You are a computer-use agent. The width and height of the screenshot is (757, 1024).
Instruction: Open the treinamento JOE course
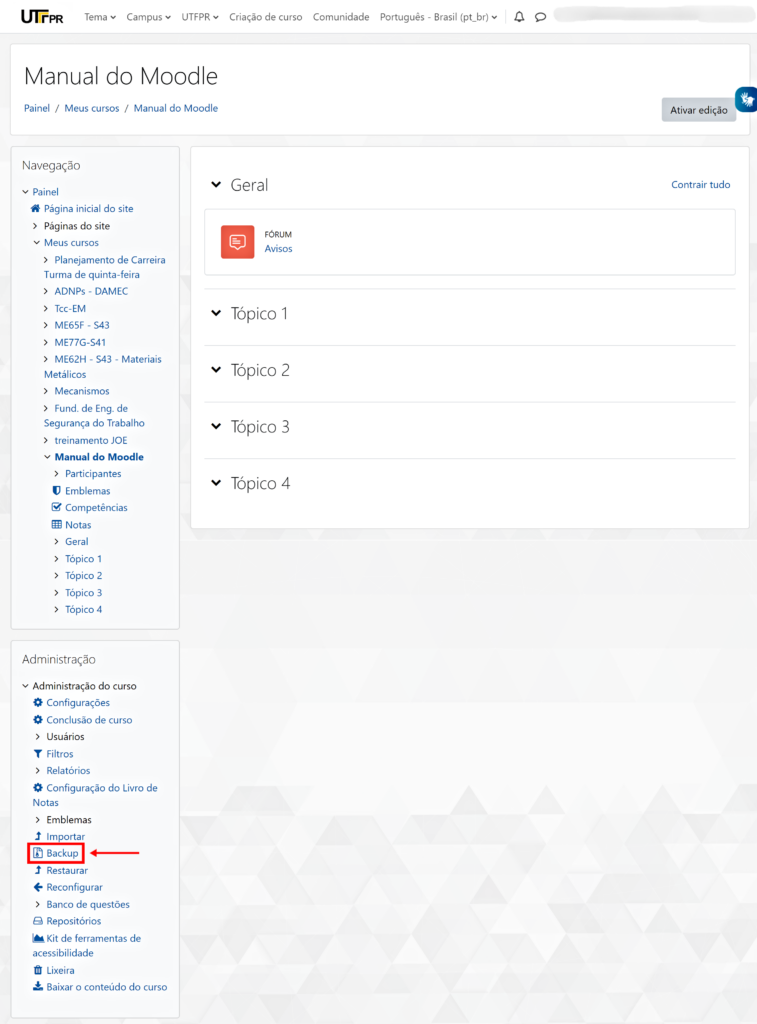(91, 440)
